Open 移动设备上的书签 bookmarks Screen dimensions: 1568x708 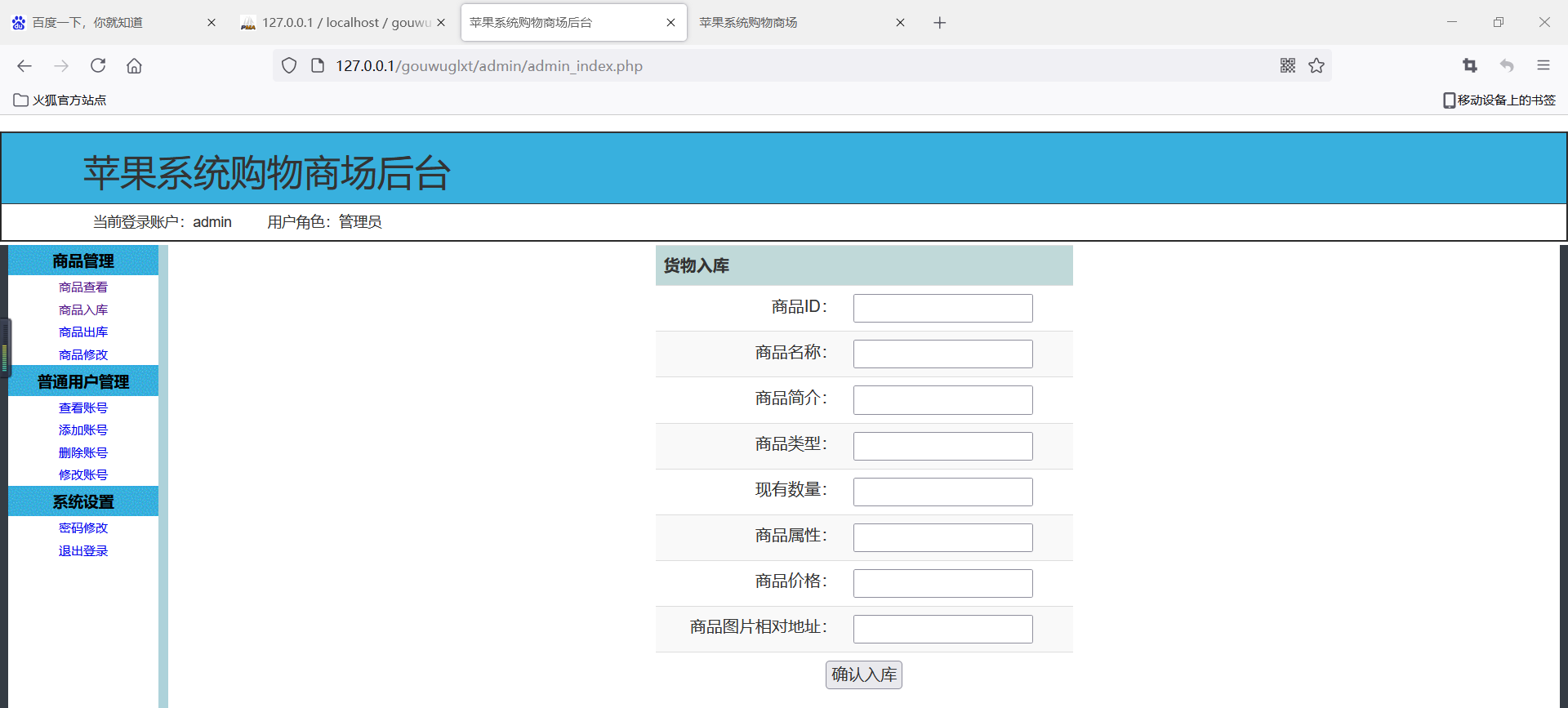point(1499,100)
